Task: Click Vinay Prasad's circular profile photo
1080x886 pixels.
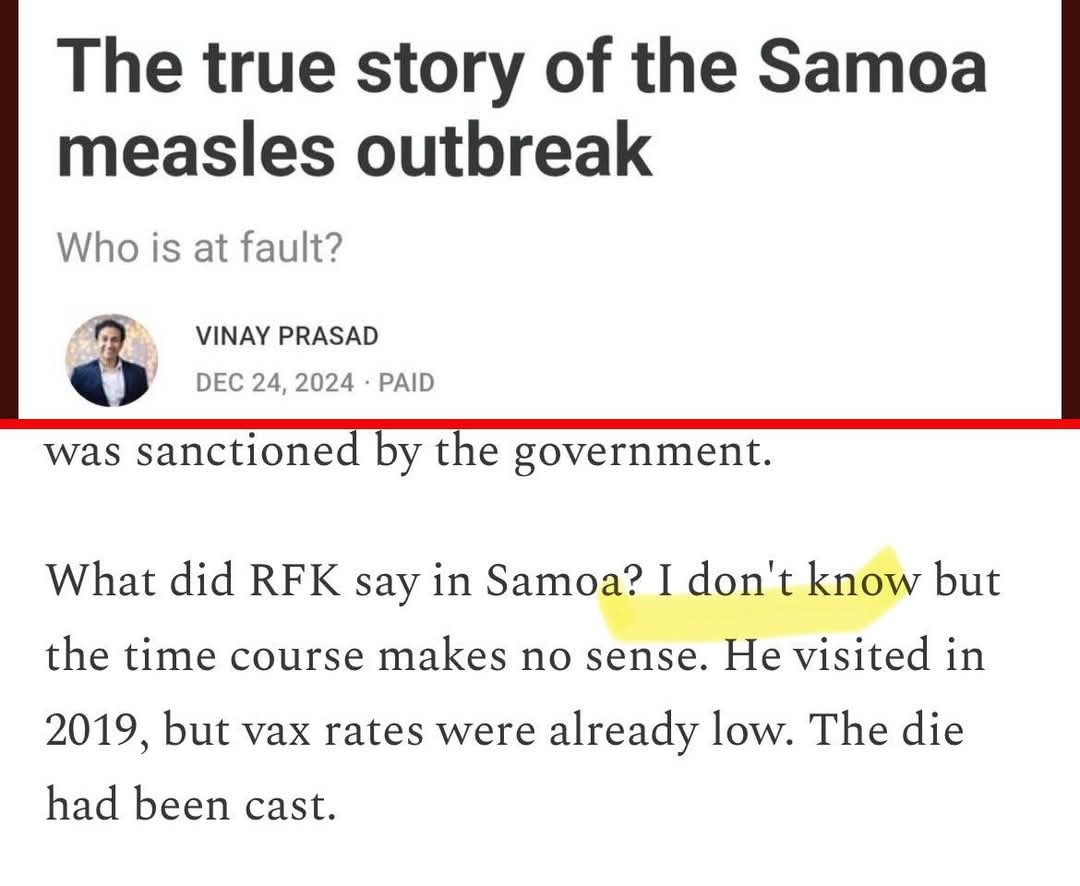Action: [112, 360]
